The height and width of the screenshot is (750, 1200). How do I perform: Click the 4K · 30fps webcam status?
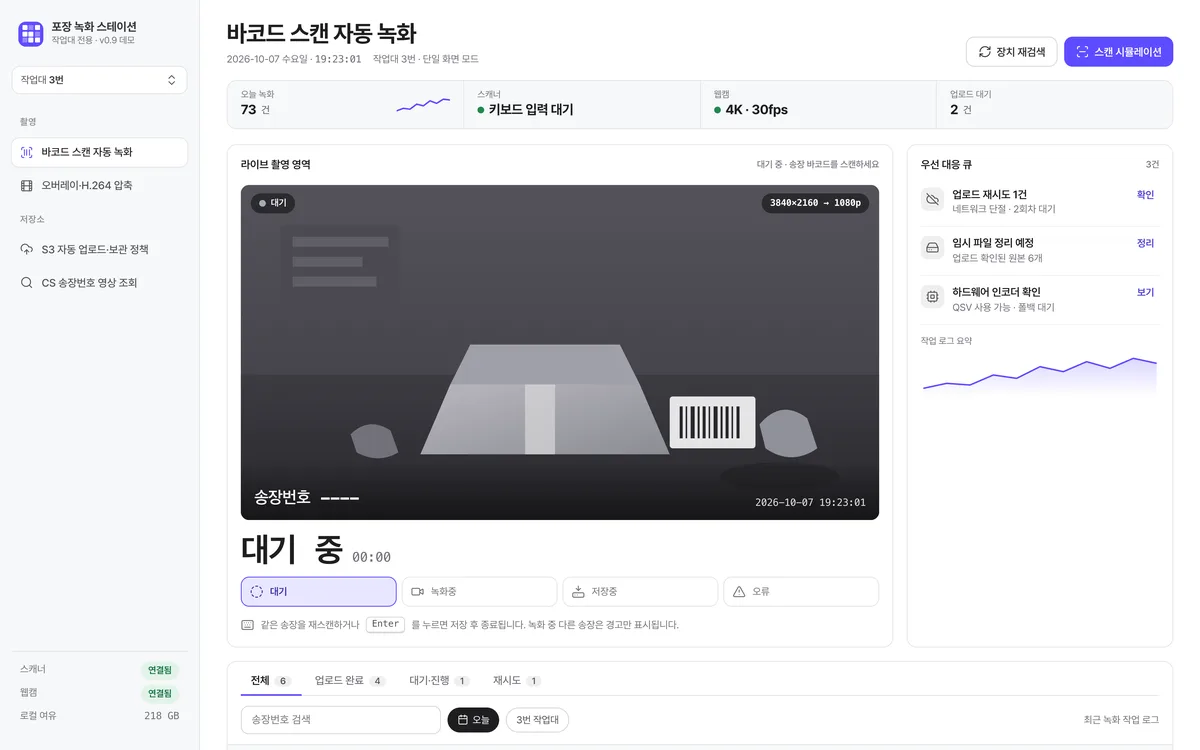click(751, 110)
